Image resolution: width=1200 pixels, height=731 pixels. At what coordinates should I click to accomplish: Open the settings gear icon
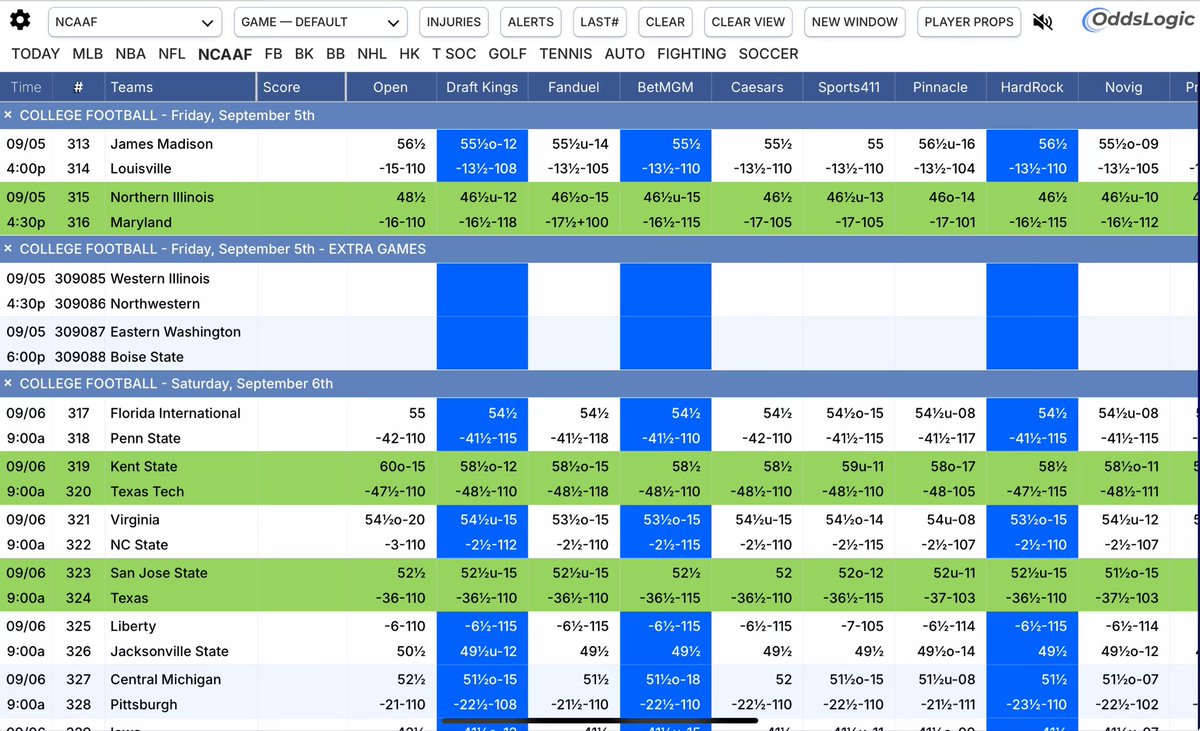coord(21,21)
